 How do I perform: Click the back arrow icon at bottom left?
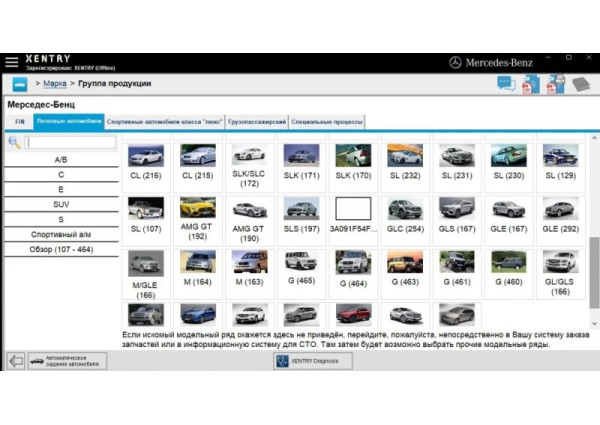[16, 360]
